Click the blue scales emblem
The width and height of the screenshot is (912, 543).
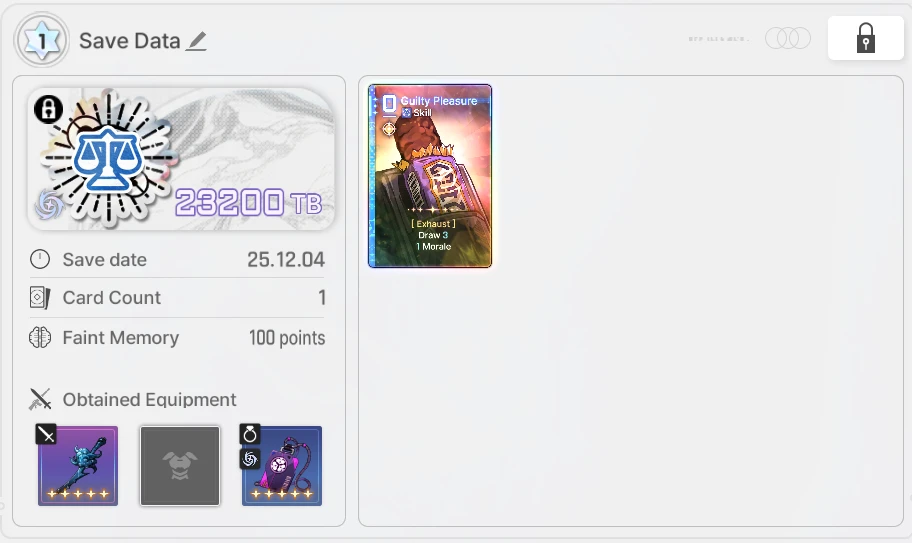pos(108,158)
